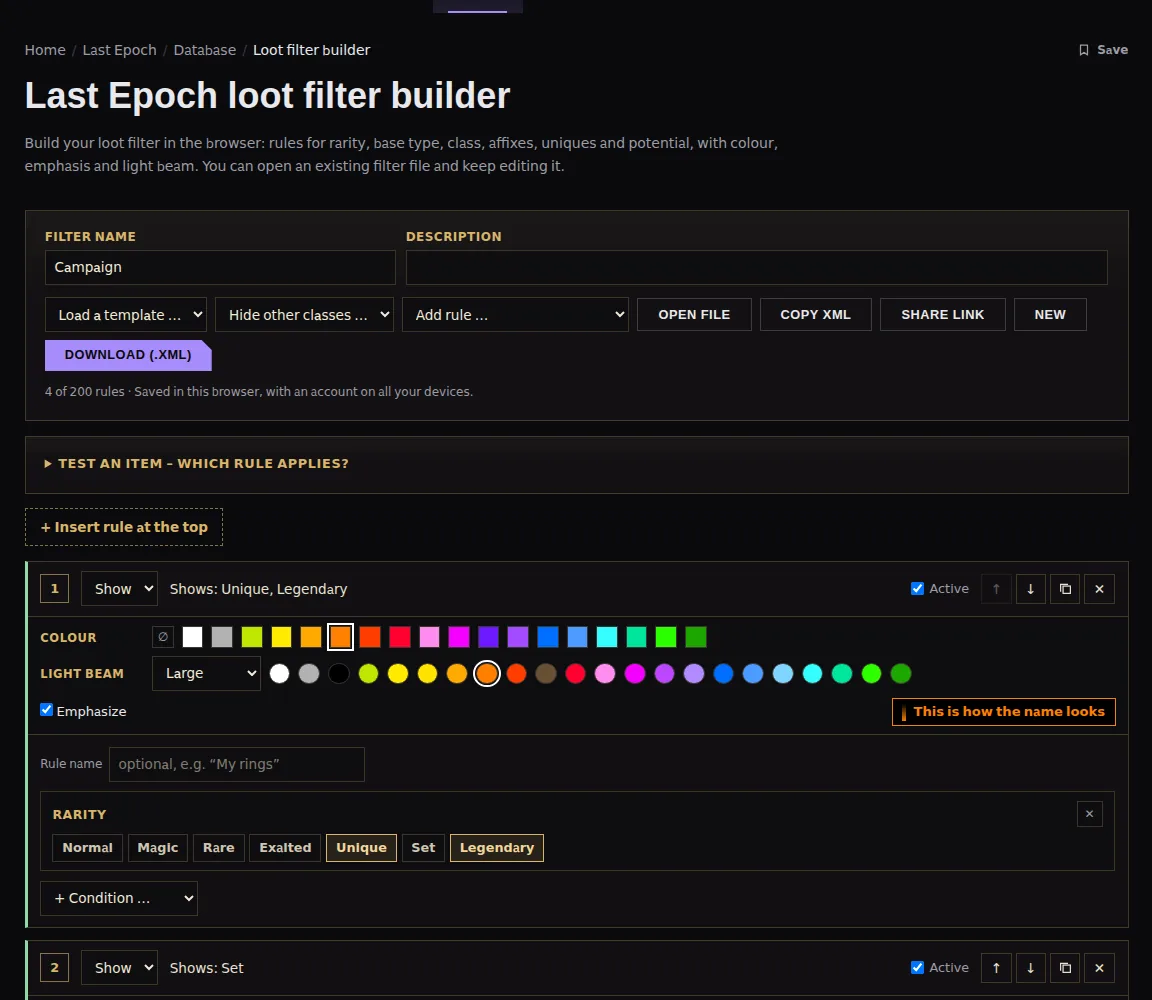
Task: Click the Filter Name input field
Action: (x=220, y=267)
